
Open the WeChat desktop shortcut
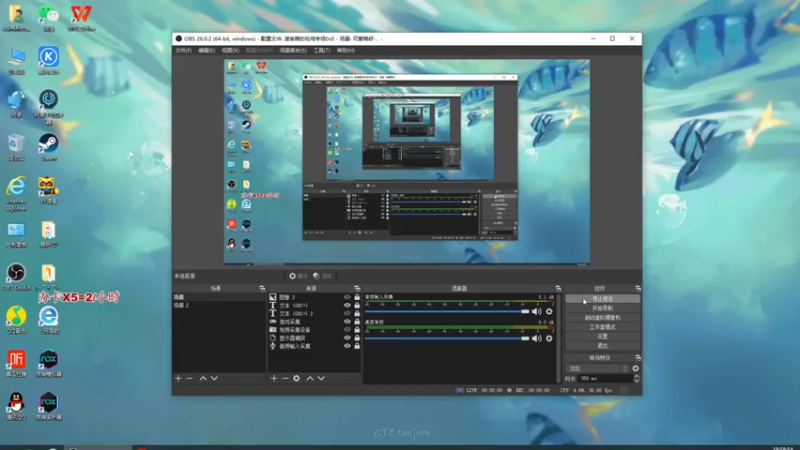click(48, 18)
